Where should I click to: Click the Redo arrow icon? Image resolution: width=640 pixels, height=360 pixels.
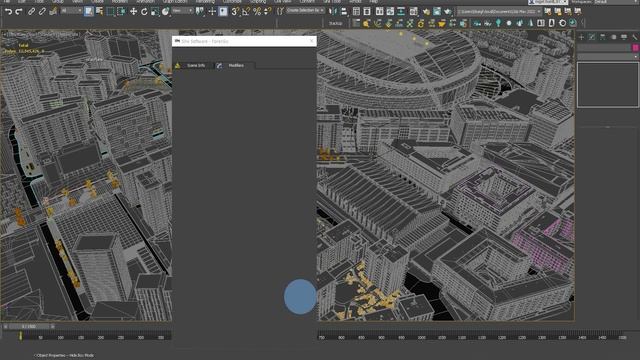click(19, 11)
